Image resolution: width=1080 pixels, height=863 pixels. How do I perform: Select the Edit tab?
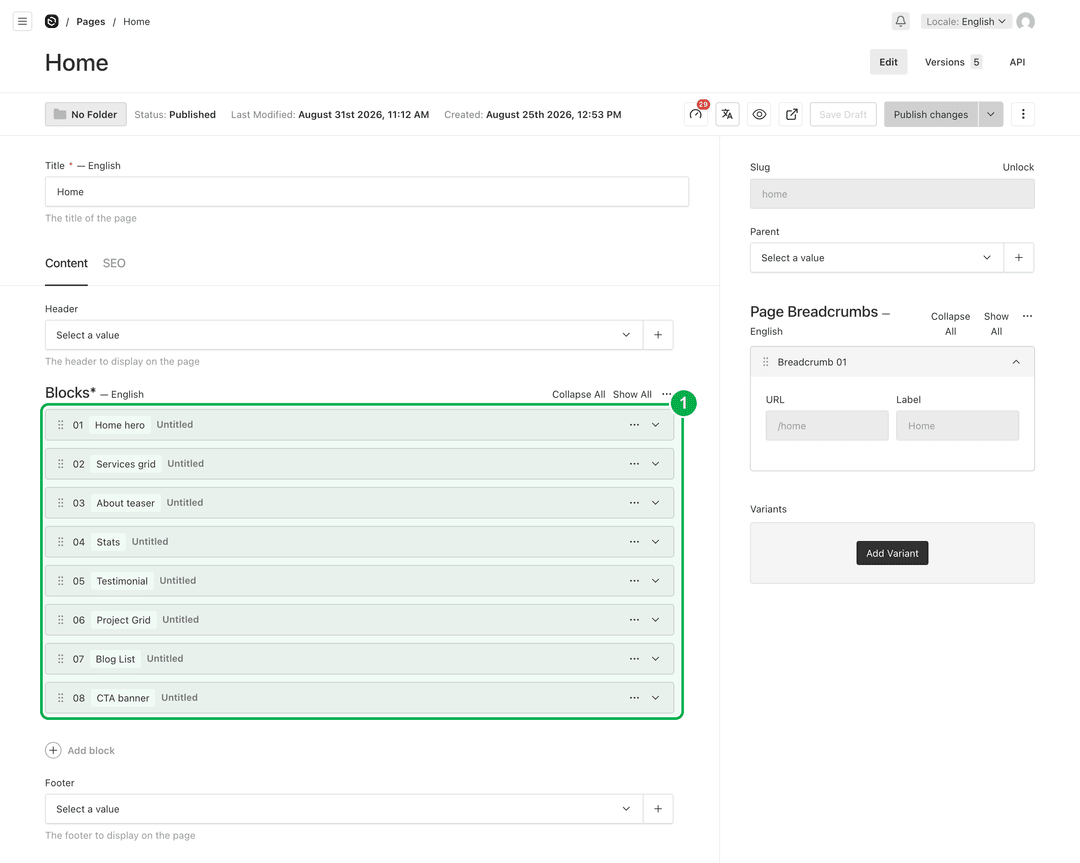(x=889, y=62)
